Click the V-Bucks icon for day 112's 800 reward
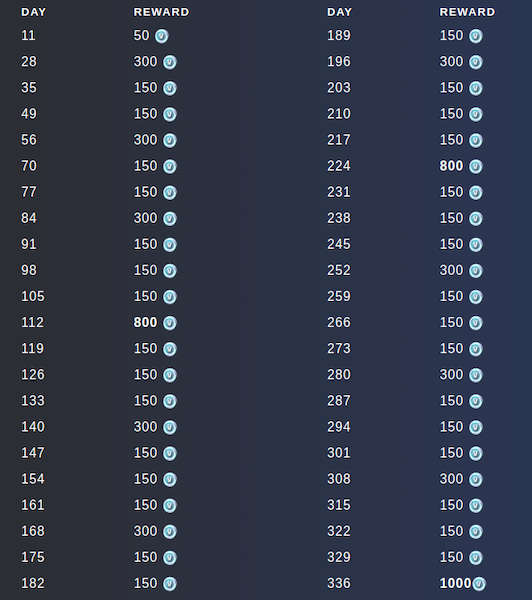532x600 pixels. [x=170, y=323]
